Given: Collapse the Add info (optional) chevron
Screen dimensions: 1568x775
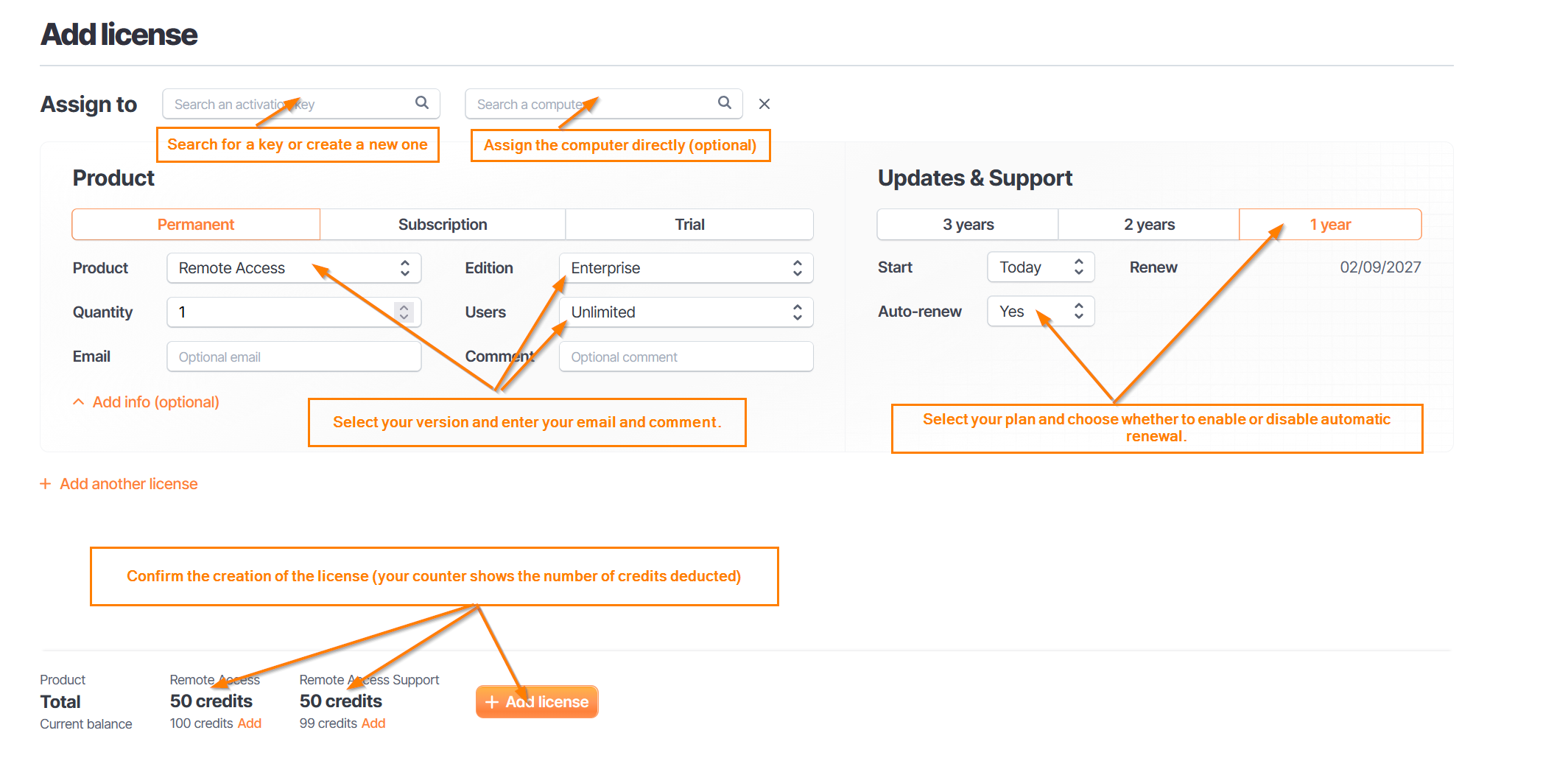Looking at the screenshot, I should click(x=78, y=402).
